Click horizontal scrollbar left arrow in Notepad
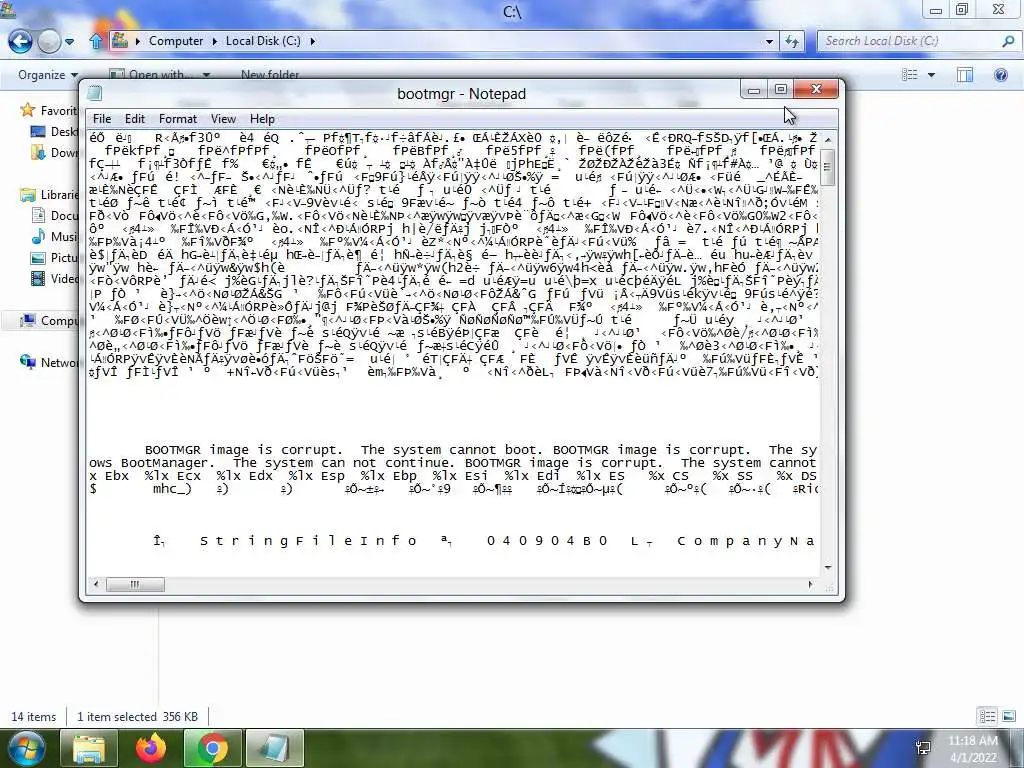The height and width of the screenshot is (768, 1024). click(x=96, y=584)
